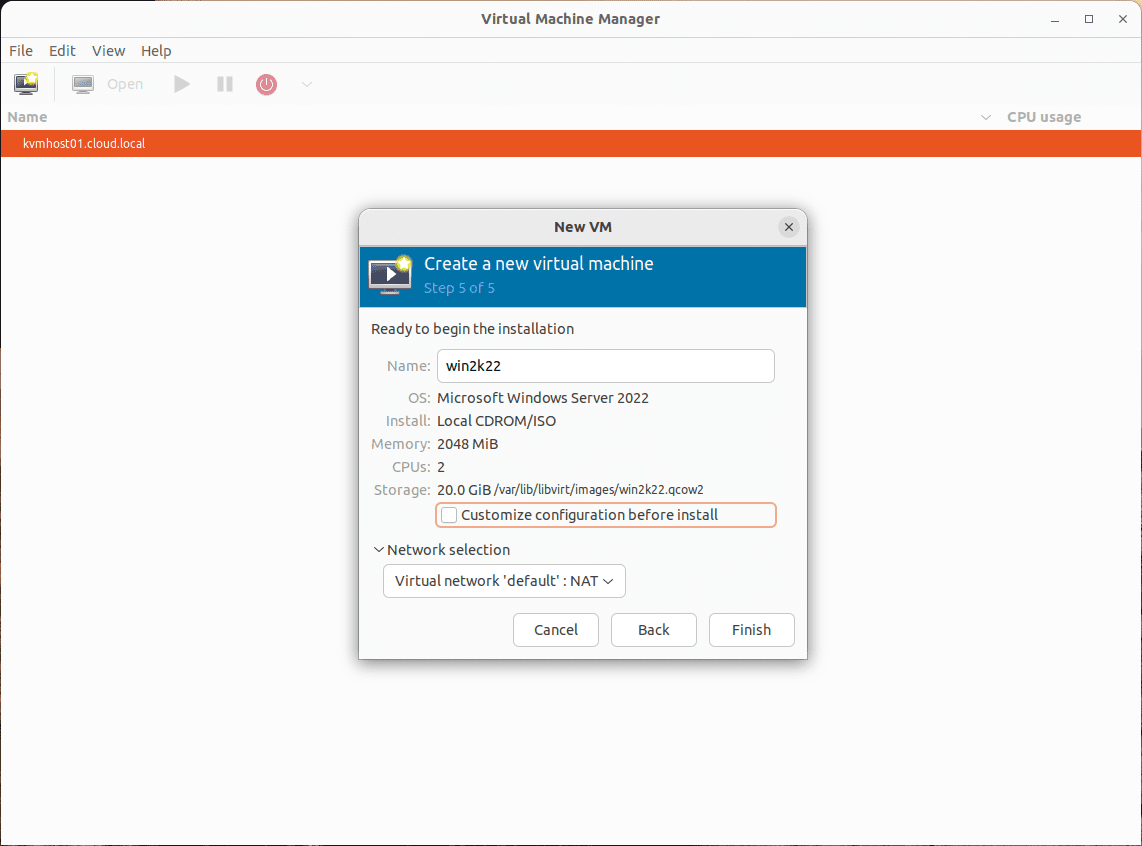Click the Name field containing win2k22
This screenshot has width=1142, height=846.
[x=605, y=366]
